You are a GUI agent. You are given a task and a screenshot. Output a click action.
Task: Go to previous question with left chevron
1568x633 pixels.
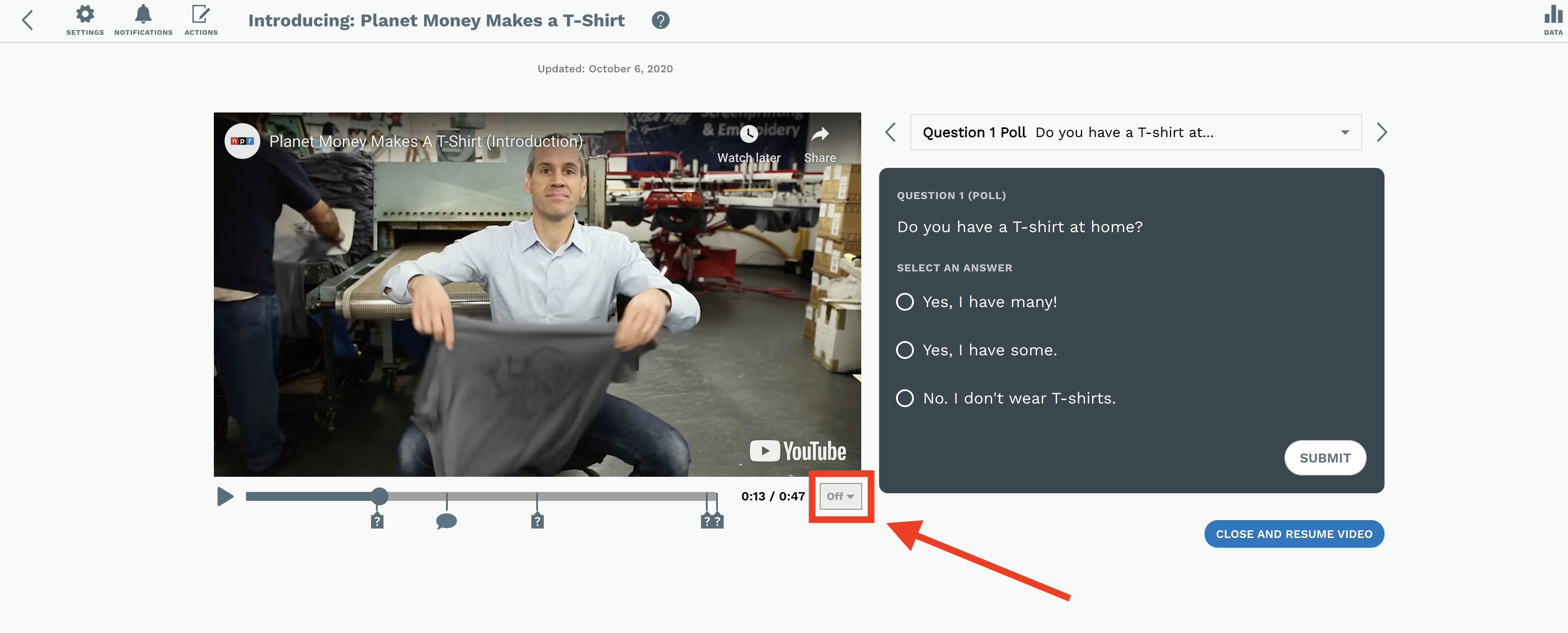click(891, 132)
